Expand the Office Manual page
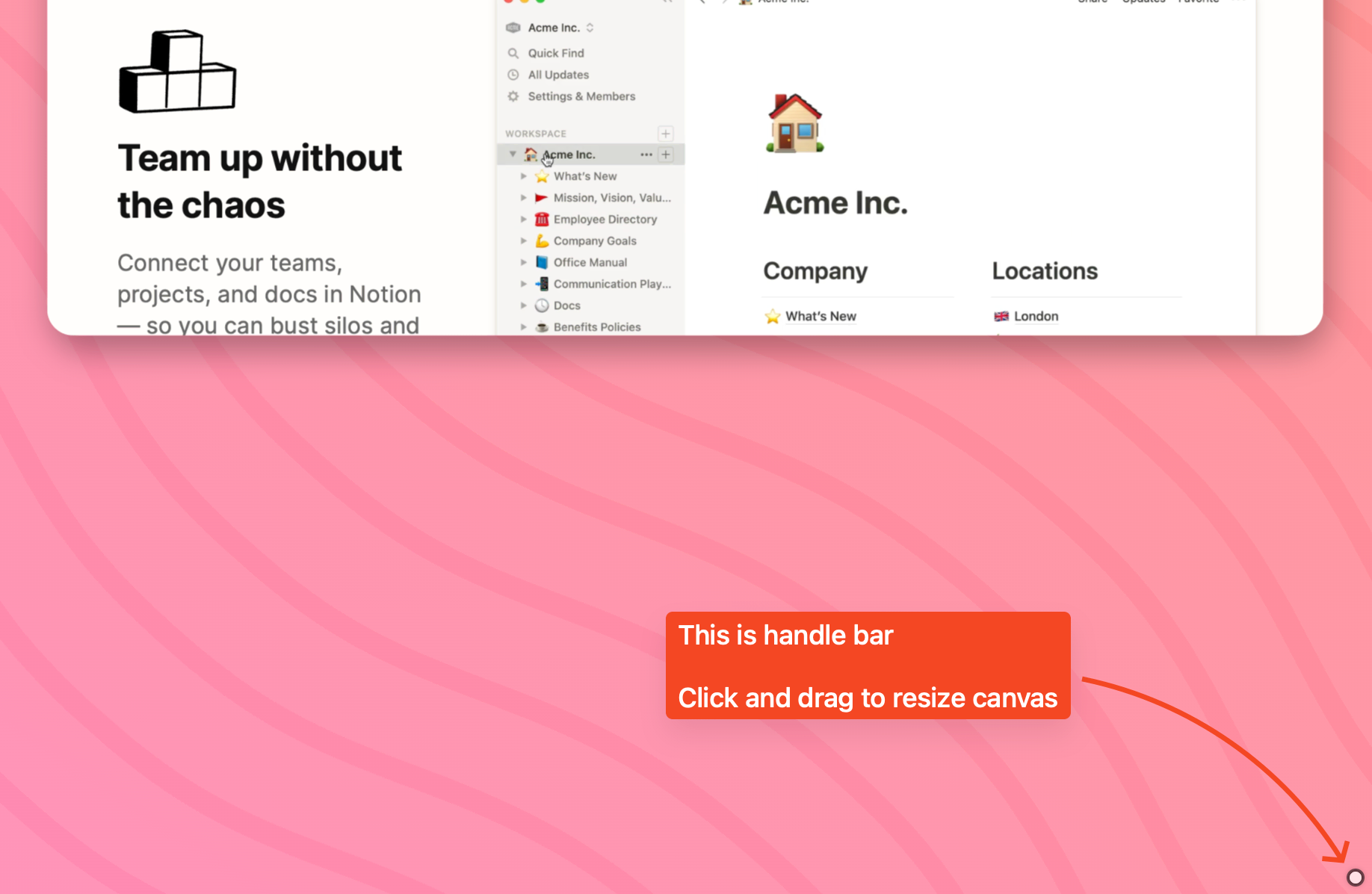 point(524,262)
